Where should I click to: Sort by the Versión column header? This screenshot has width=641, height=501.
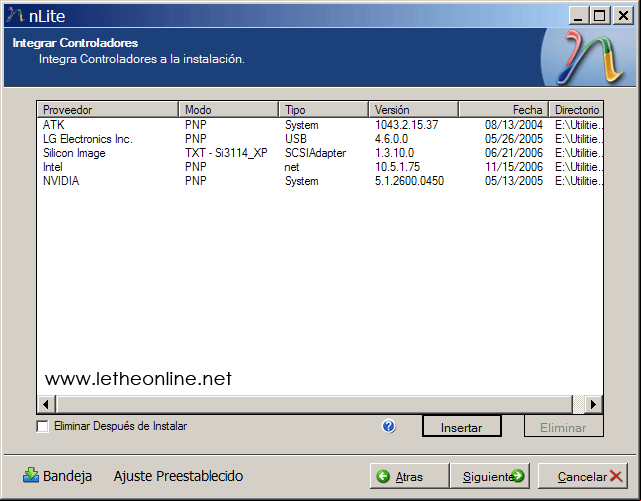413,110
